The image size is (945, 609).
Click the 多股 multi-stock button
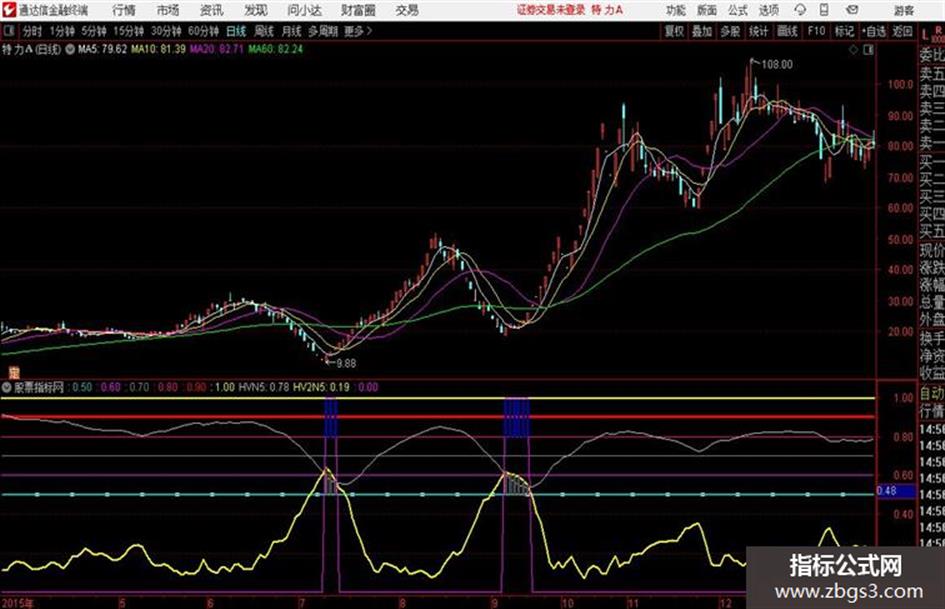[730, 31]
